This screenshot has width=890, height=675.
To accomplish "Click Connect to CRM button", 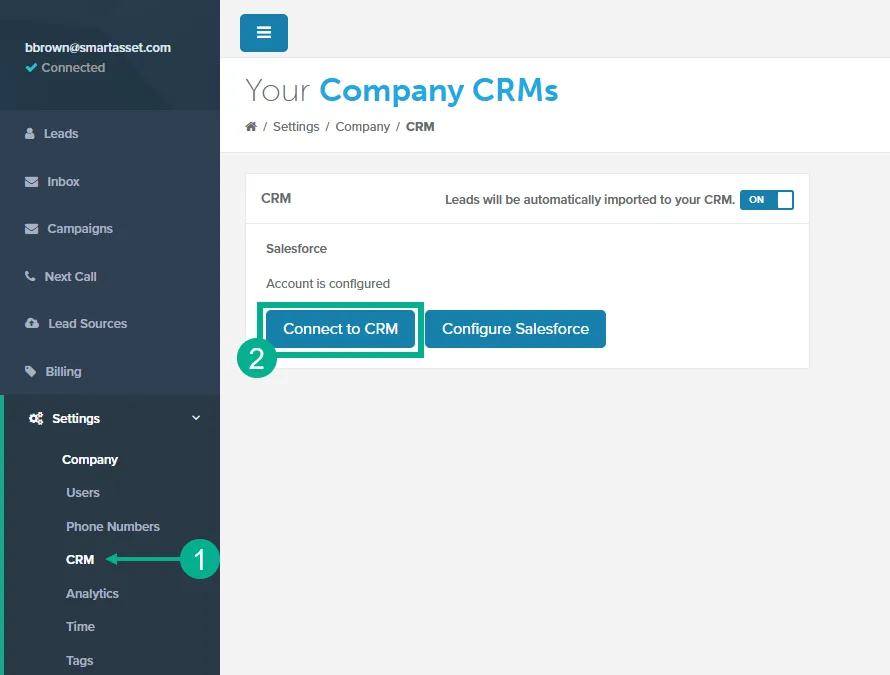I will [x=341, y=329].
